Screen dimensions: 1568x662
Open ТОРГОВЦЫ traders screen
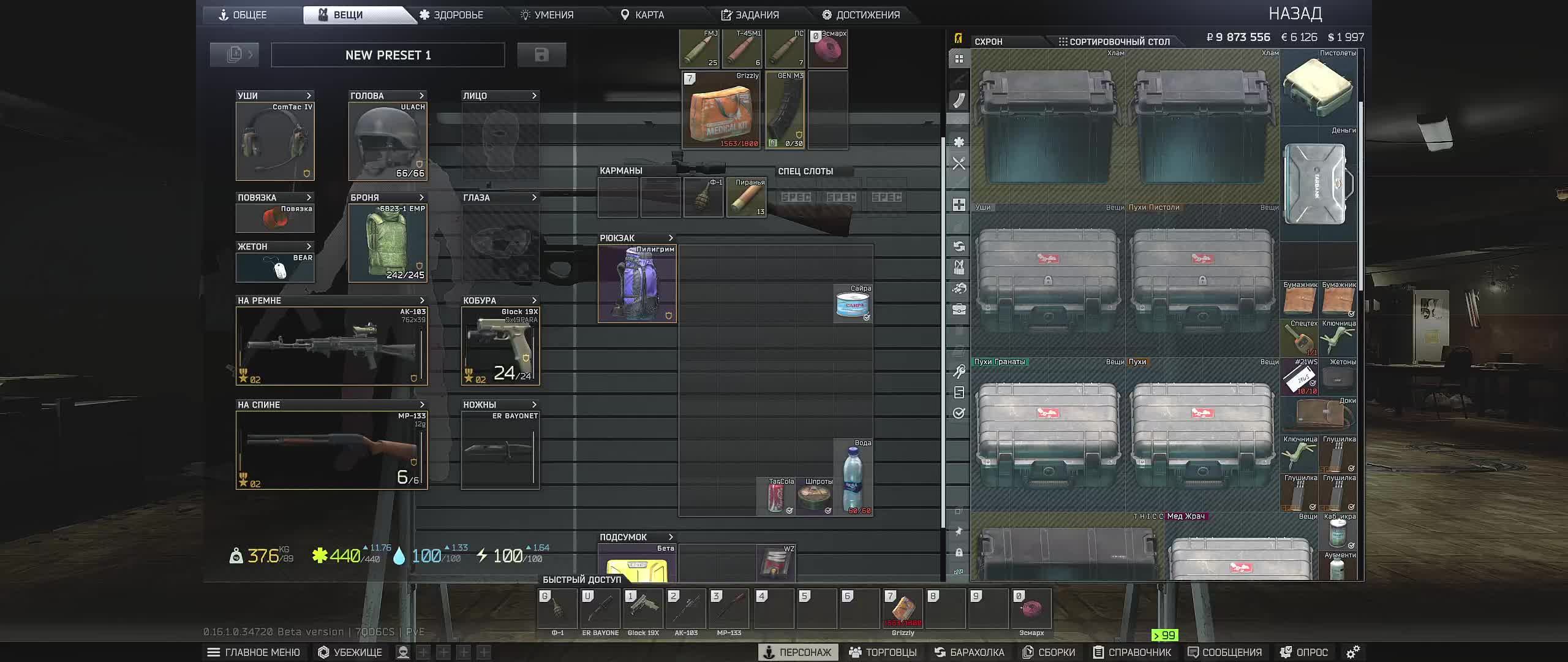[883, 652]
